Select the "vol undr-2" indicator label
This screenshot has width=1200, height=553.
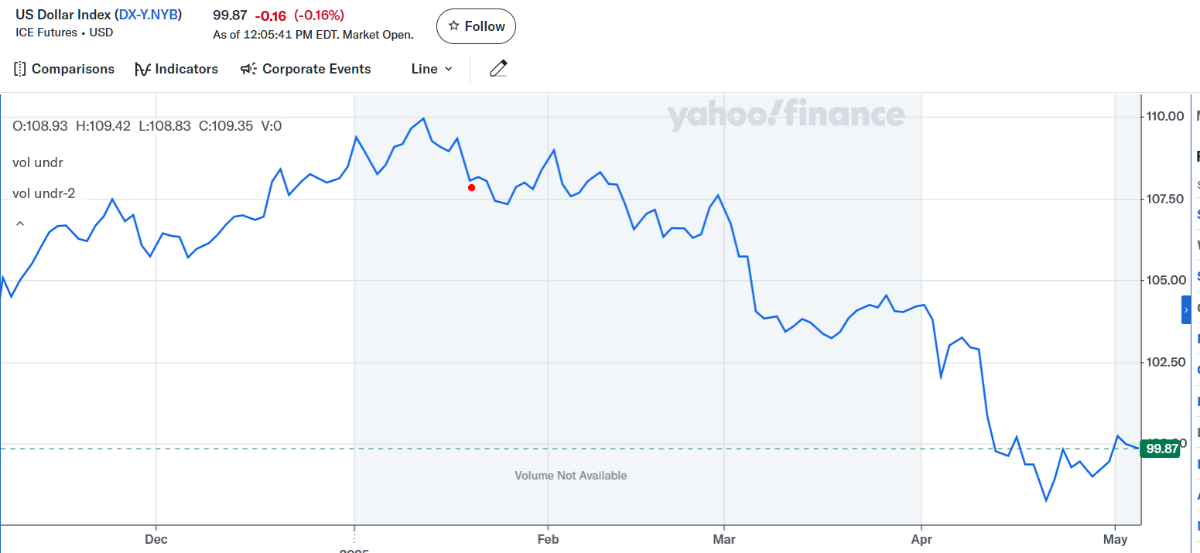[44, 193]
